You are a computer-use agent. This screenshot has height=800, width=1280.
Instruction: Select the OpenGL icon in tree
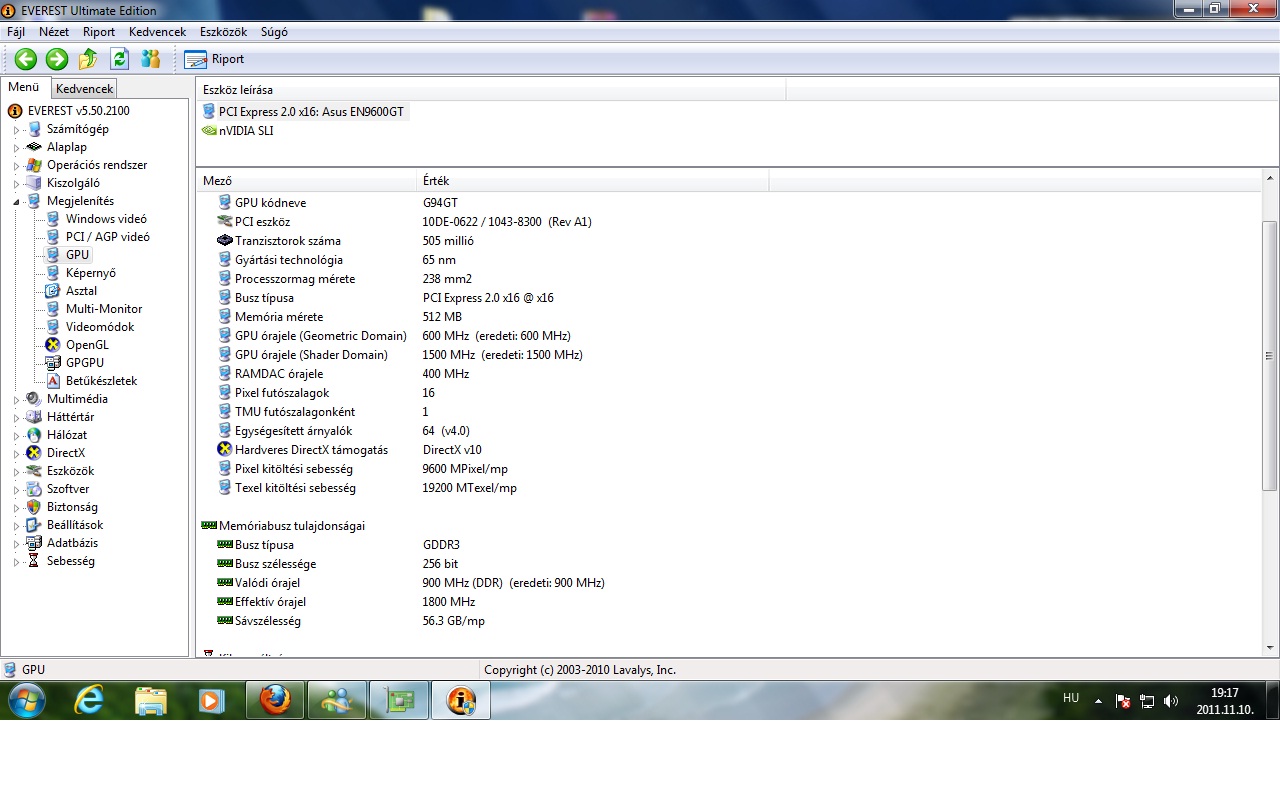point(53,345)
